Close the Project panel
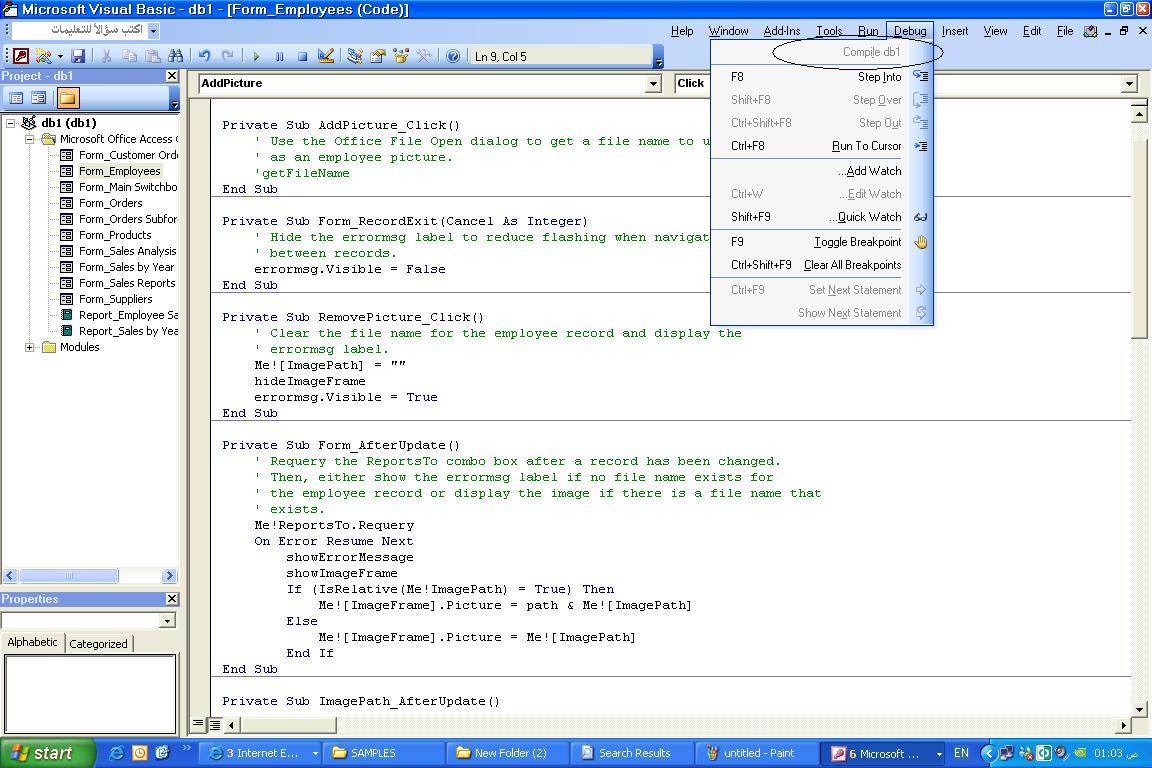Image resolution: width=1152 pixels, height=768 pixels. (172, 76)
